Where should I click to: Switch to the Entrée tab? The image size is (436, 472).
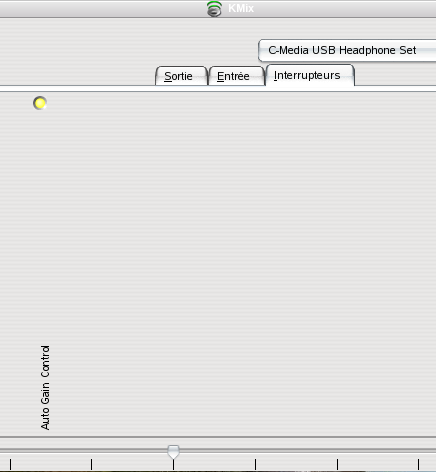236,76
